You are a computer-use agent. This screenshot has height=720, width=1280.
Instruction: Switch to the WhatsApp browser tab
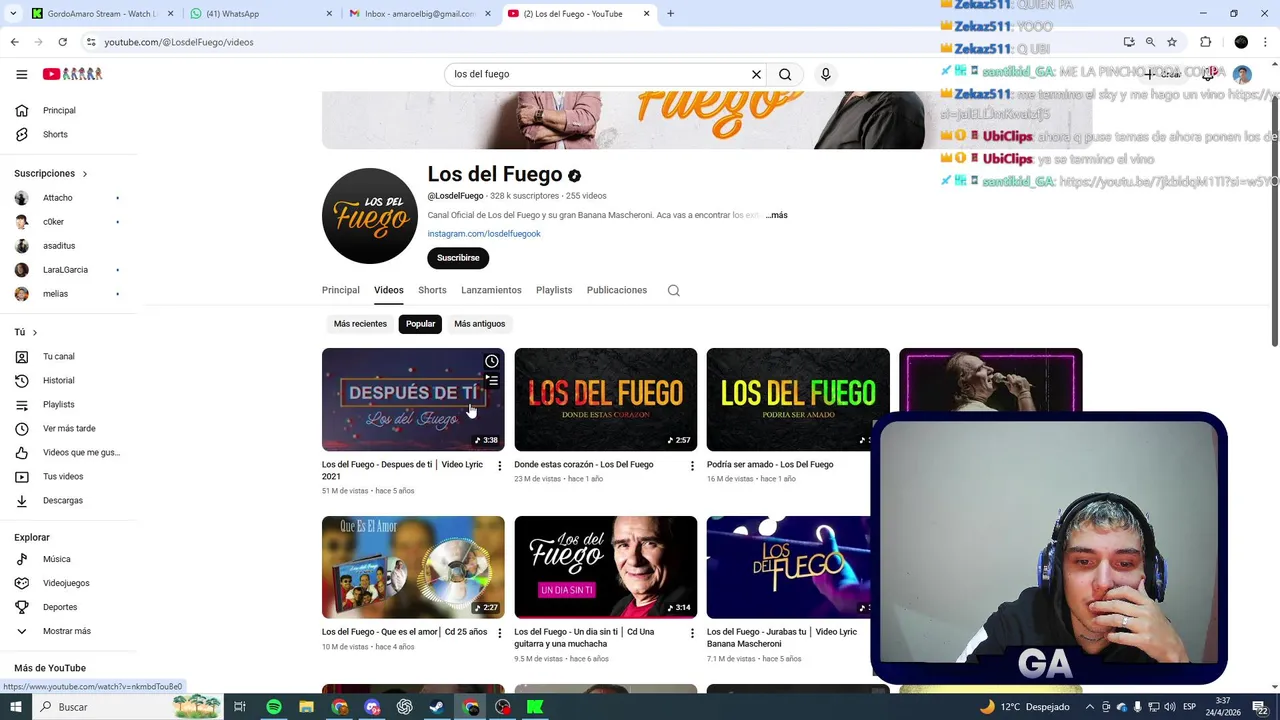click(x=259, y=14)
